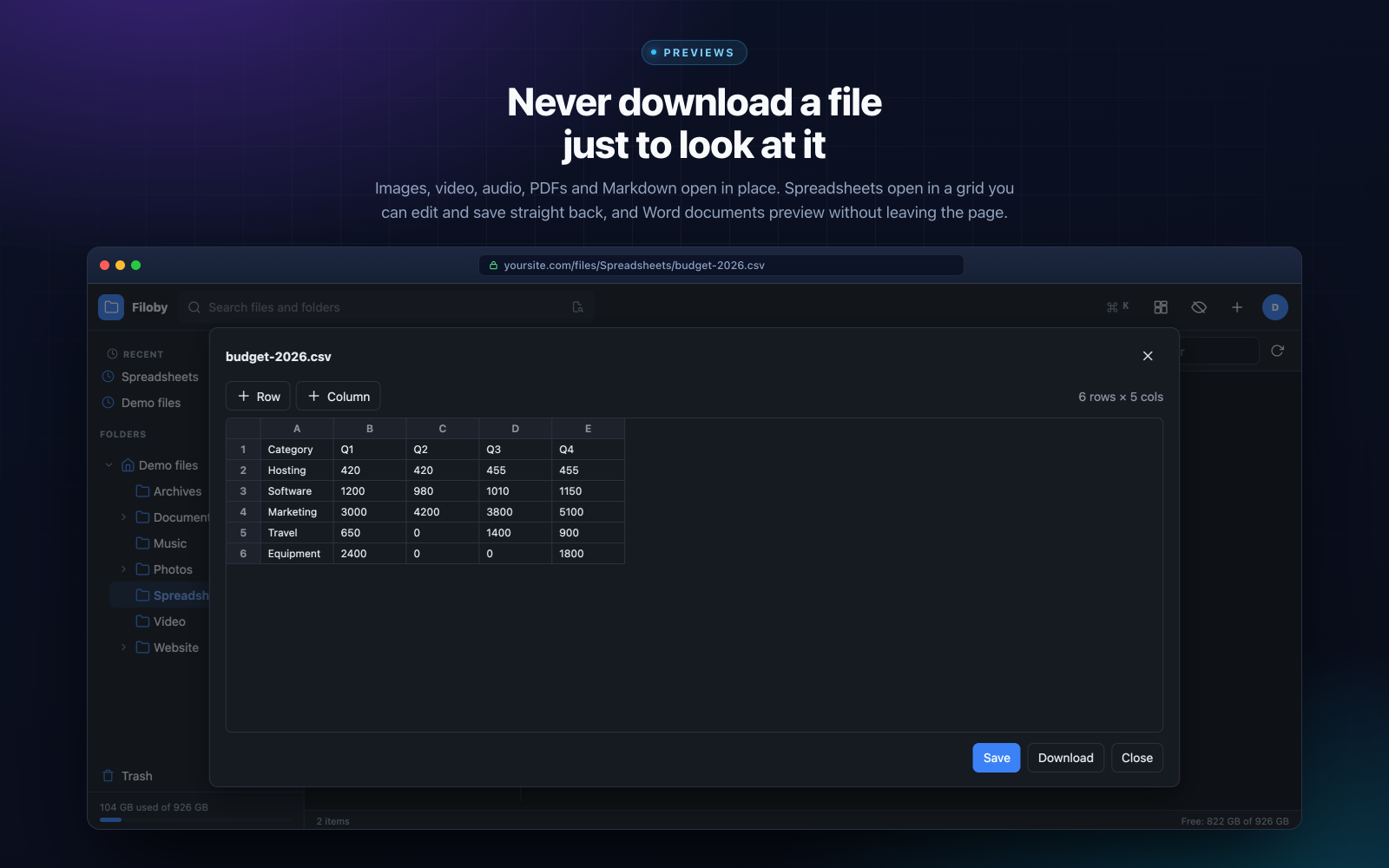This screenshot has height=868, width=1389.
Task: Click the Q3 header cell
Action: pyautogui.click(x=516, y=450)
